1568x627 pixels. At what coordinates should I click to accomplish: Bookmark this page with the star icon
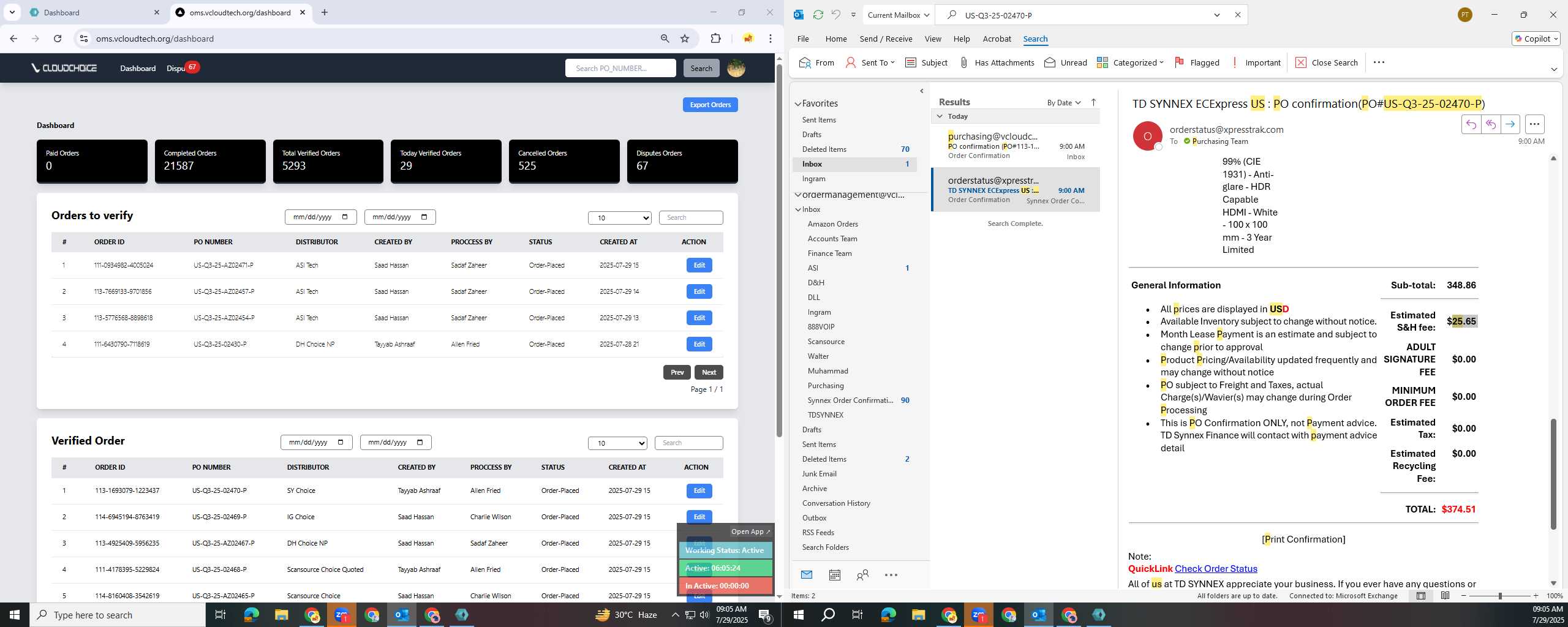click(x=685, y=39)
